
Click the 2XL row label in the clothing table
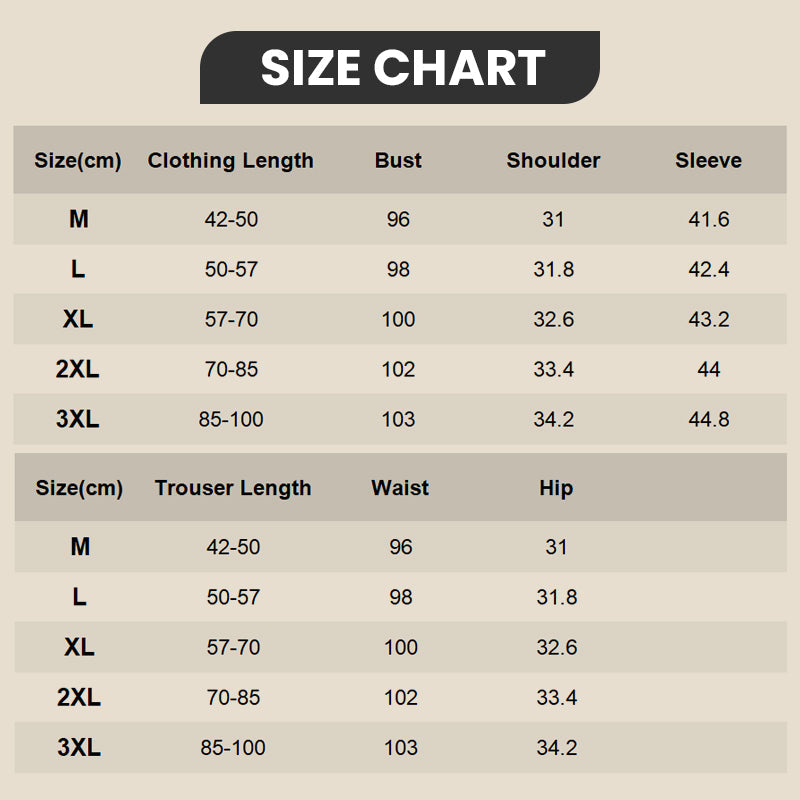78,369
